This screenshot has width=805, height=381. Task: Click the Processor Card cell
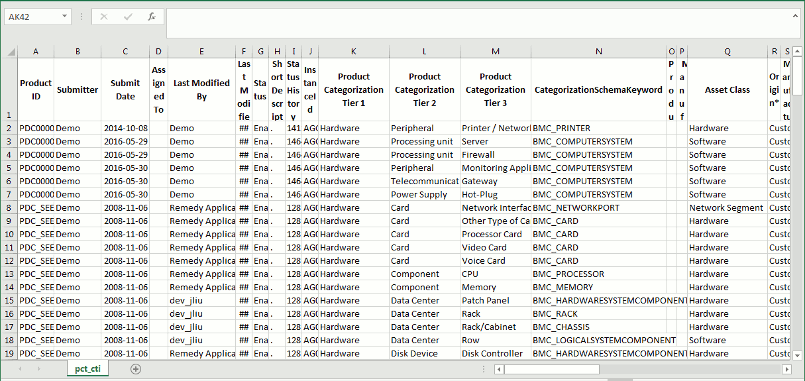pyautogui.click(x=496, y=234)
